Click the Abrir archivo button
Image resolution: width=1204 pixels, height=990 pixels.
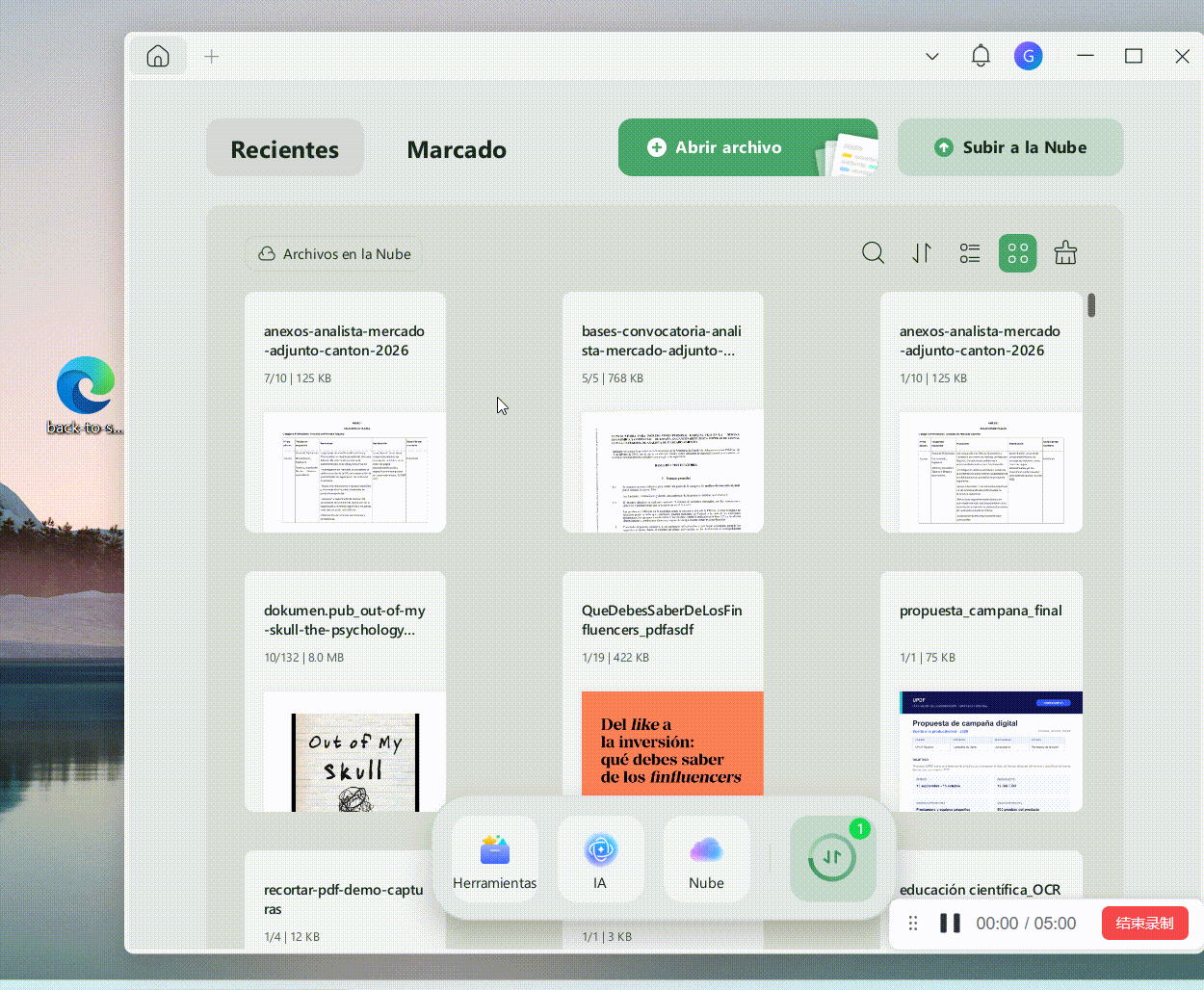pyautogui.click(x=747, y=147)
